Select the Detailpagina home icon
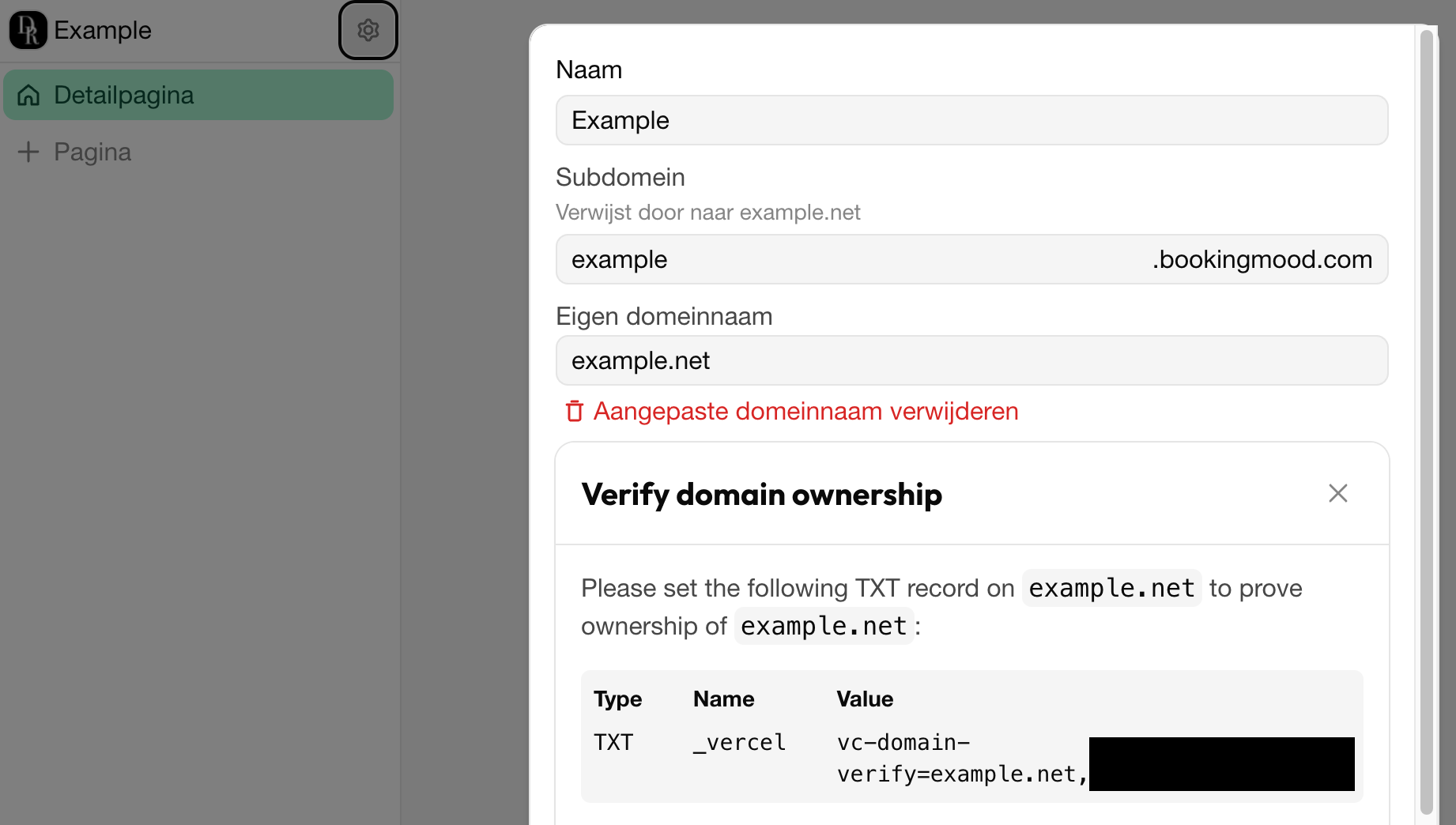This screenshot has height=825, width=1456. [x=28, y=95]
